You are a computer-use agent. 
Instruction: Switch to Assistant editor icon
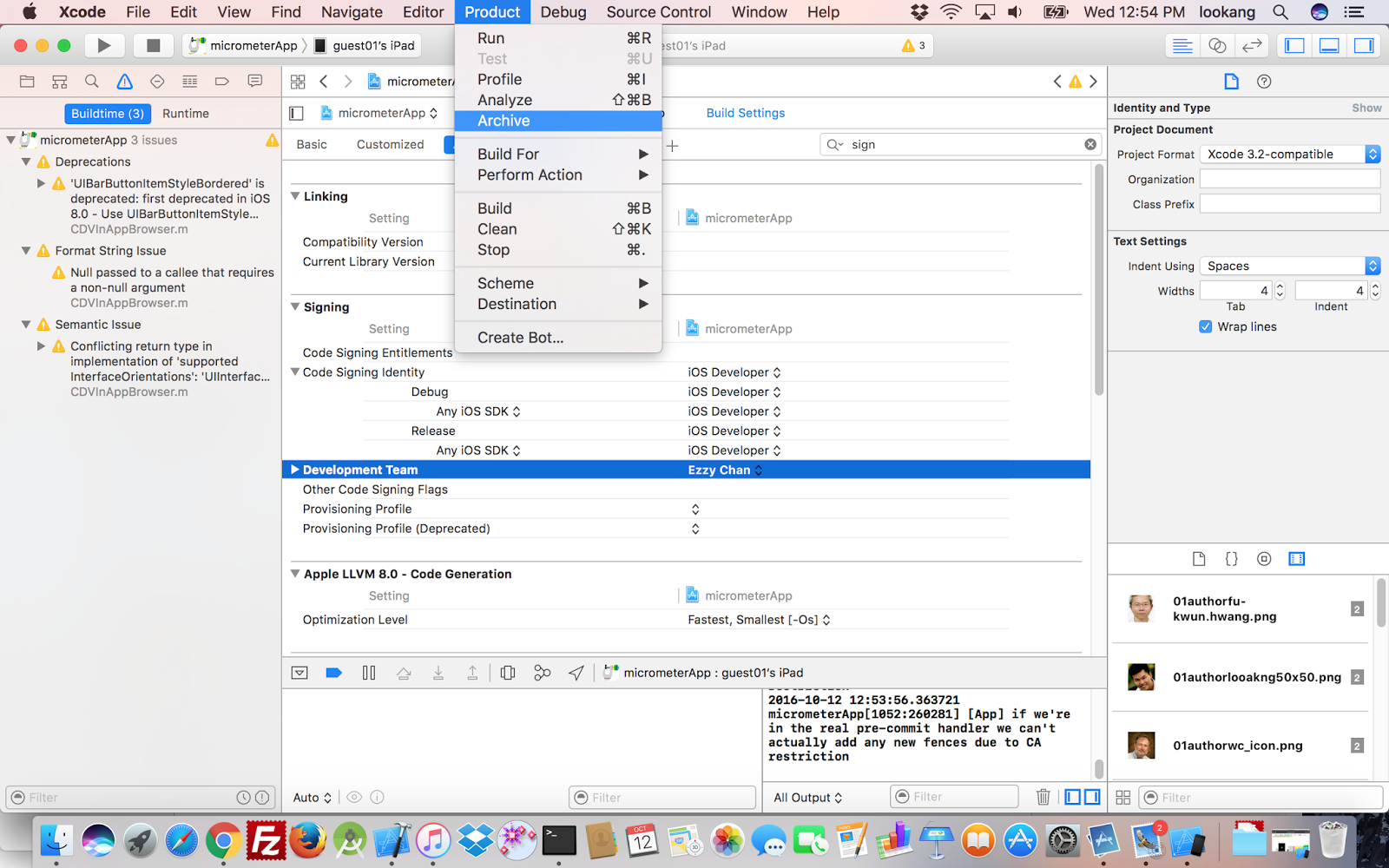(x=1217, y=46)
